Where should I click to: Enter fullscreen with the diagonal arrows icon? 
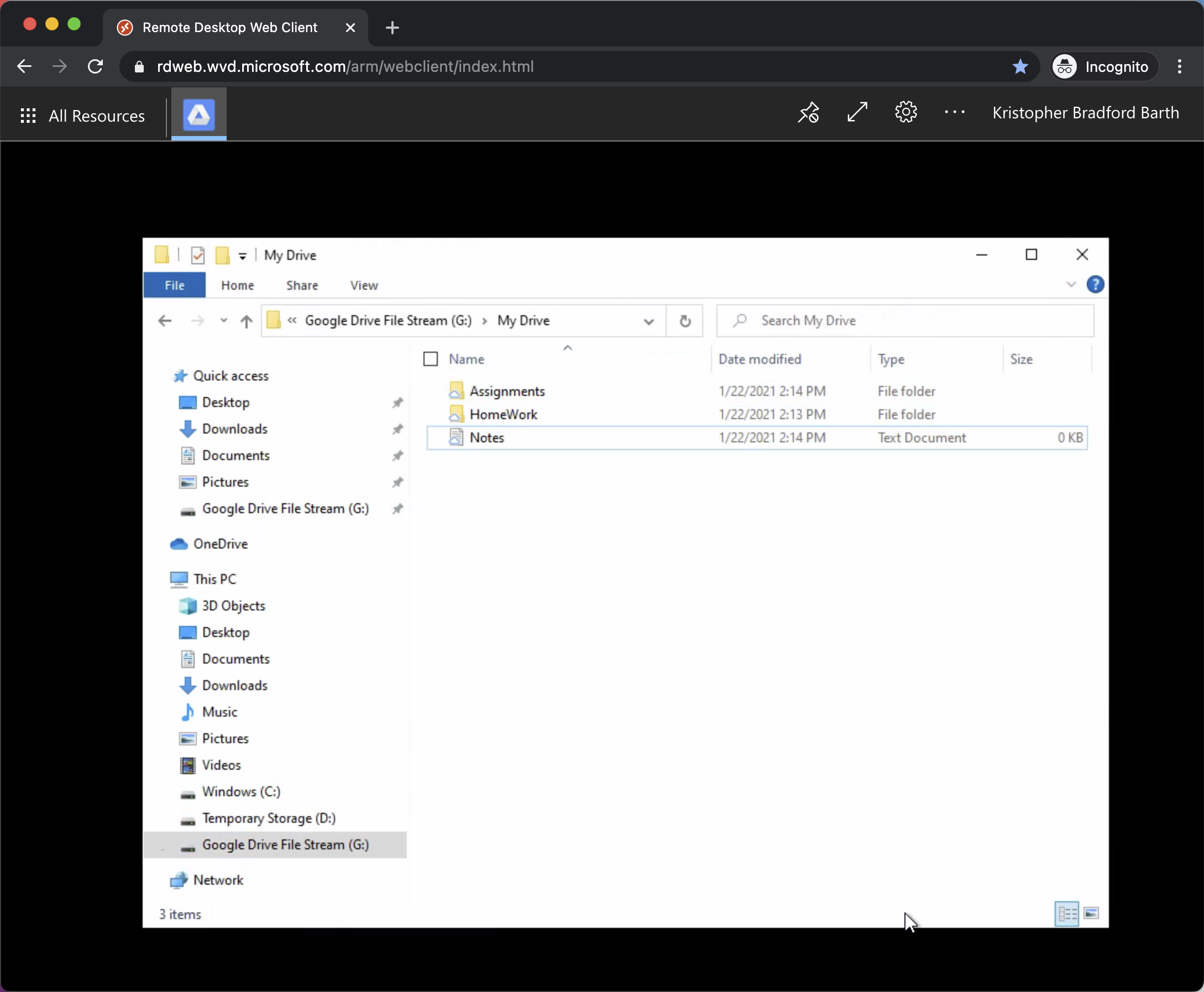point(857,112)
